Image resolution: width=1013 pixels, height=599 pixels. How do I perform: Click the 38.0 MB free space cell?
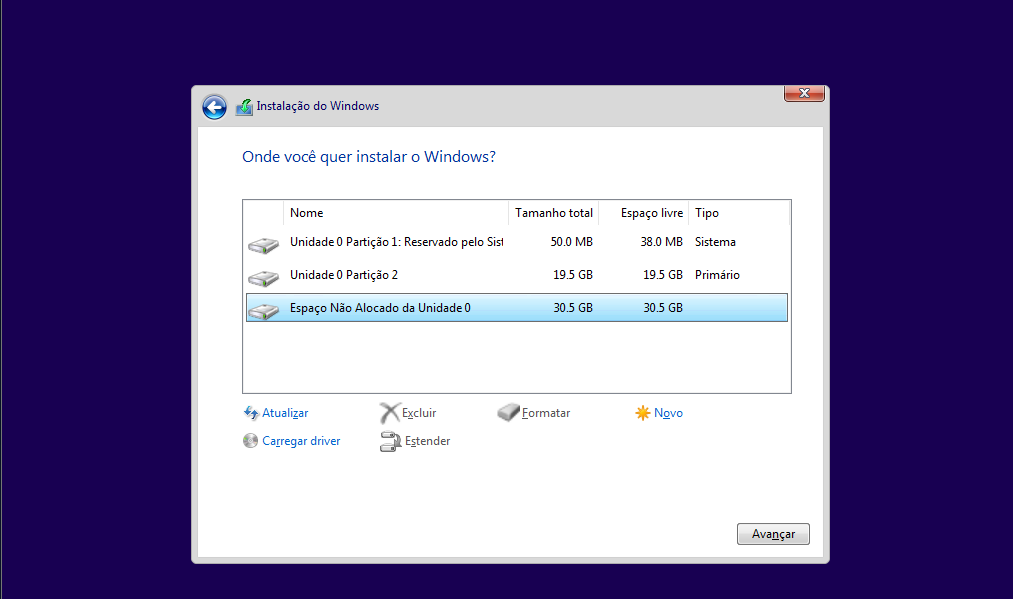click(662, 242)
